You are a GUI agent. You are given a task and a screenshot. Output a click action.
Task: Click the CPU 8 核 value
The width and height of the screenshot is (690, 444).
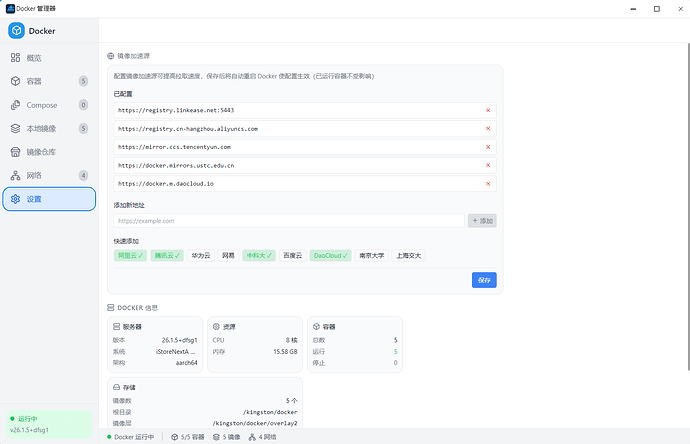(292, 340)
